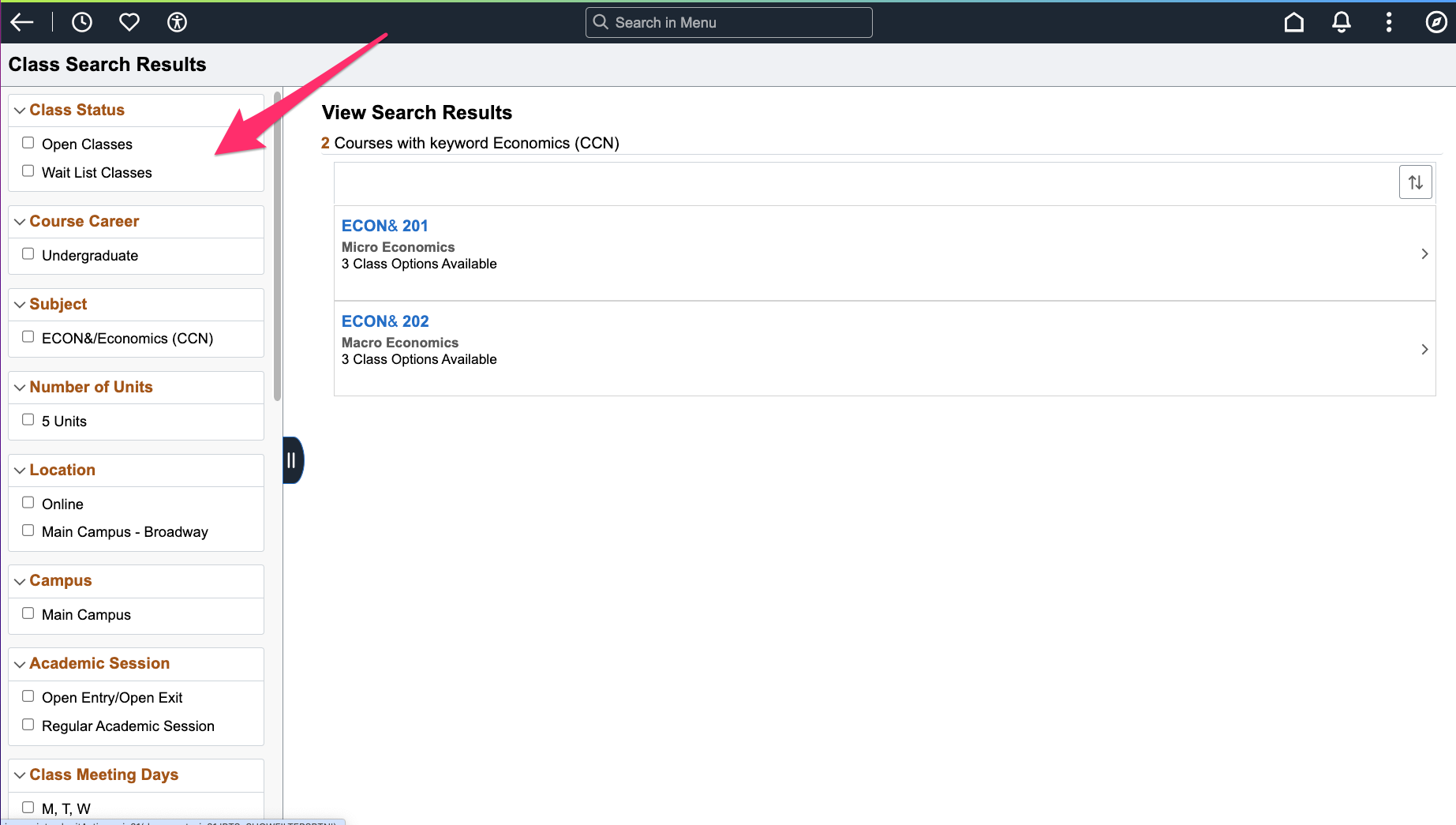This screenshot has height=825, width=1456.
Task: Open the sort options icon in results
Action: click(x=1415, y=182)
